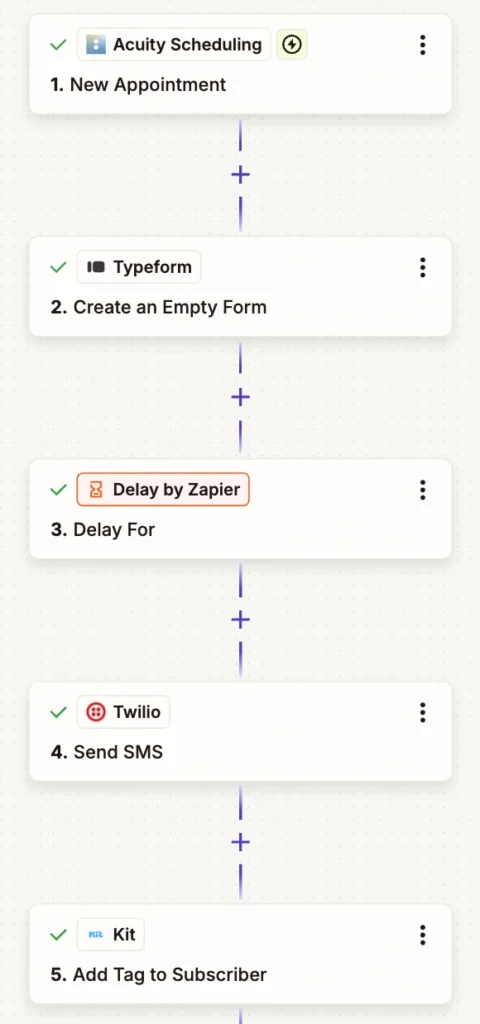Click green checkmark on New Appointment step

click(59, 45)
